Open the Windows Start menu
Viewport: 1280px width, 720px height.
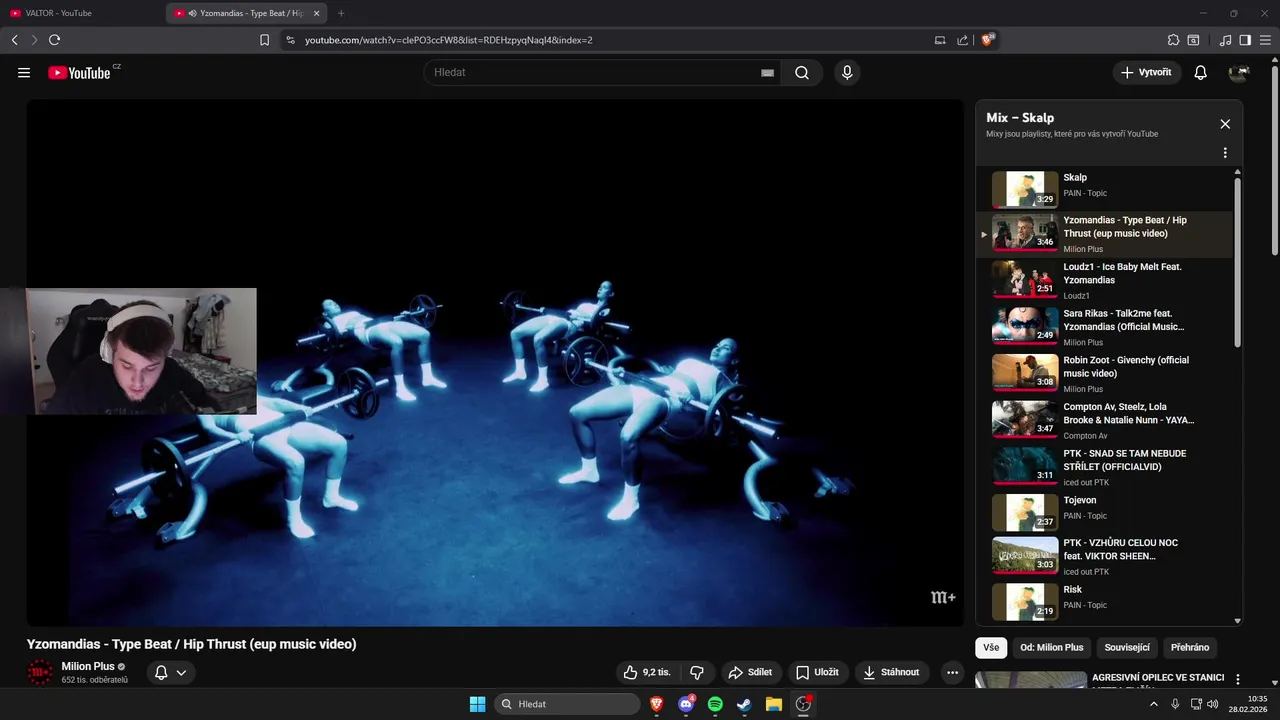point(477,704)
